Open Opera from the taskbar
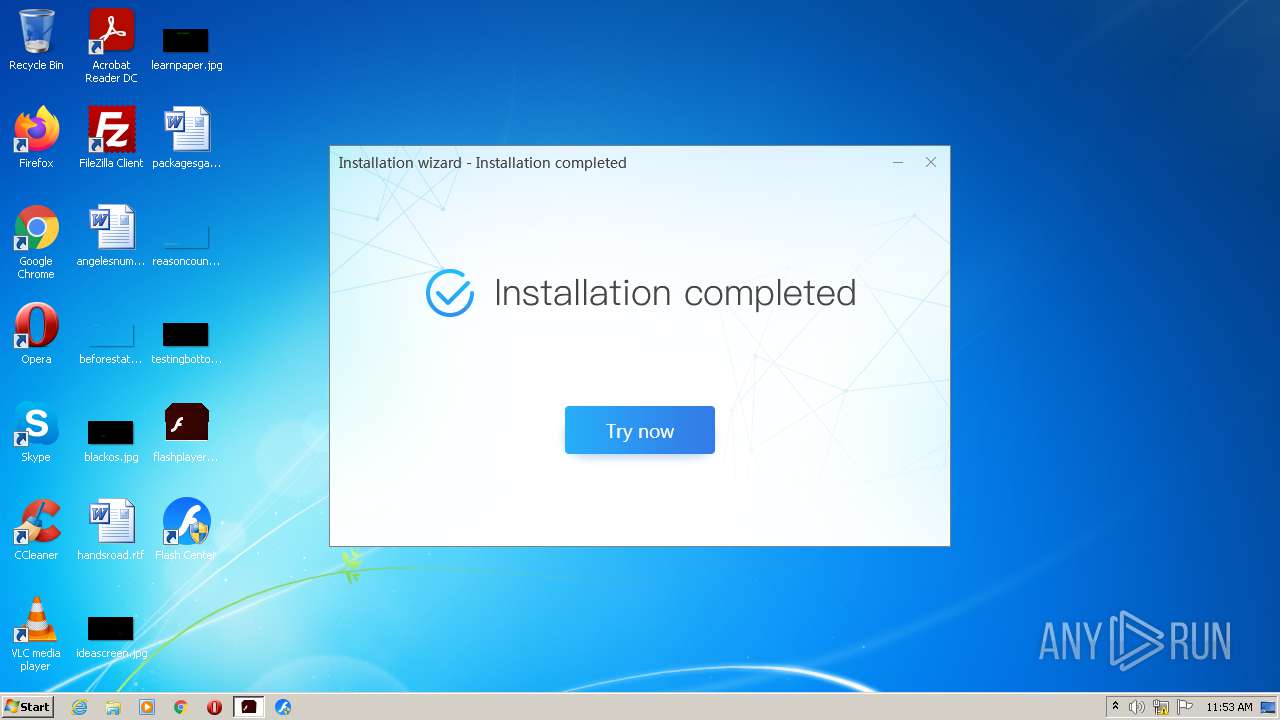 tap(214, 707)
